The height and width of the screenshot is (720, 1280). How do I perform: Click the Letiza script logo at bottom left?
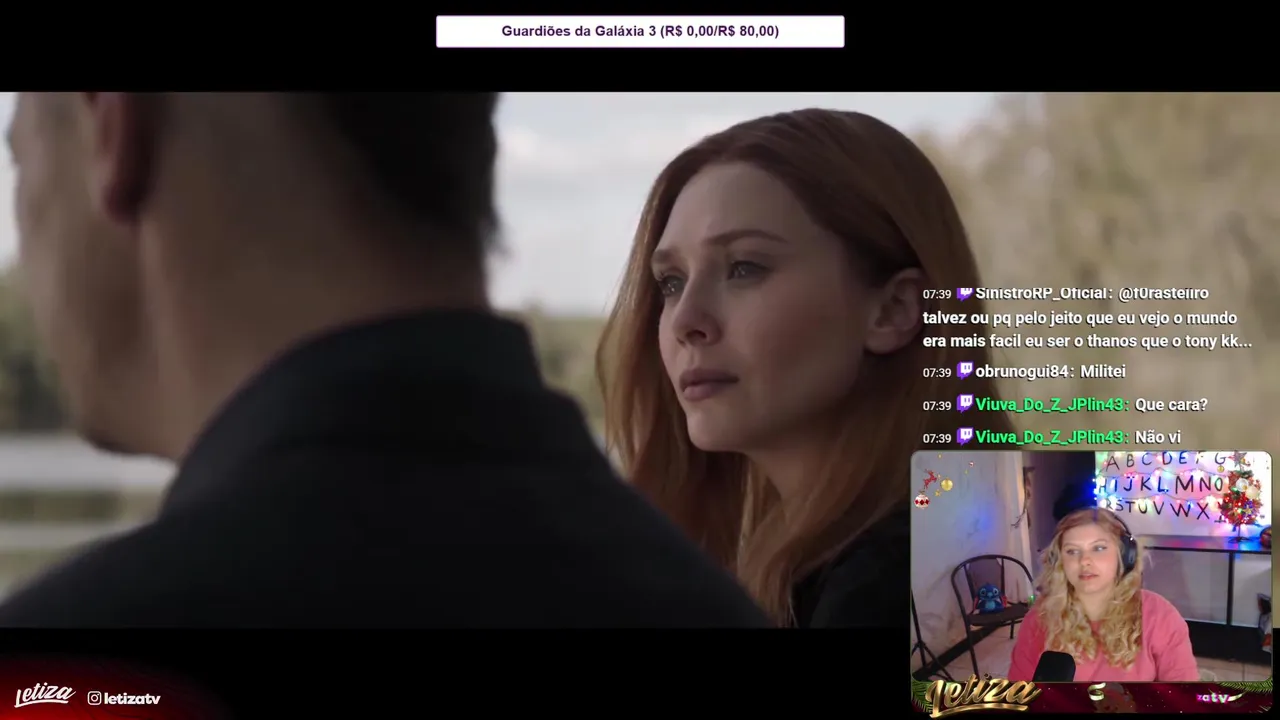[45, 695]
